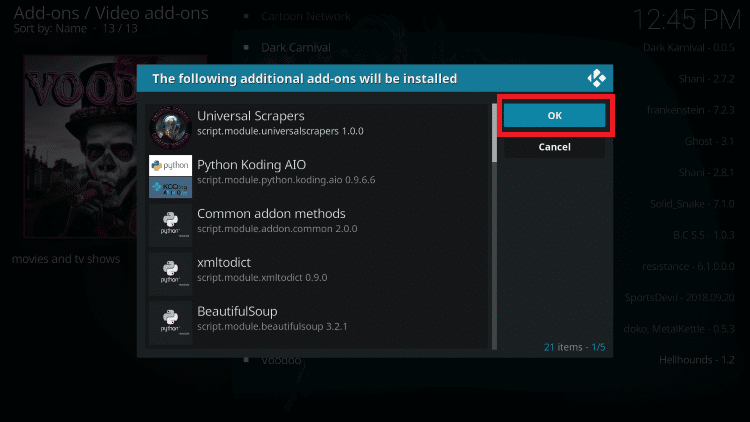Click Shani - 2.7.2 in background list

pos(706,79)
